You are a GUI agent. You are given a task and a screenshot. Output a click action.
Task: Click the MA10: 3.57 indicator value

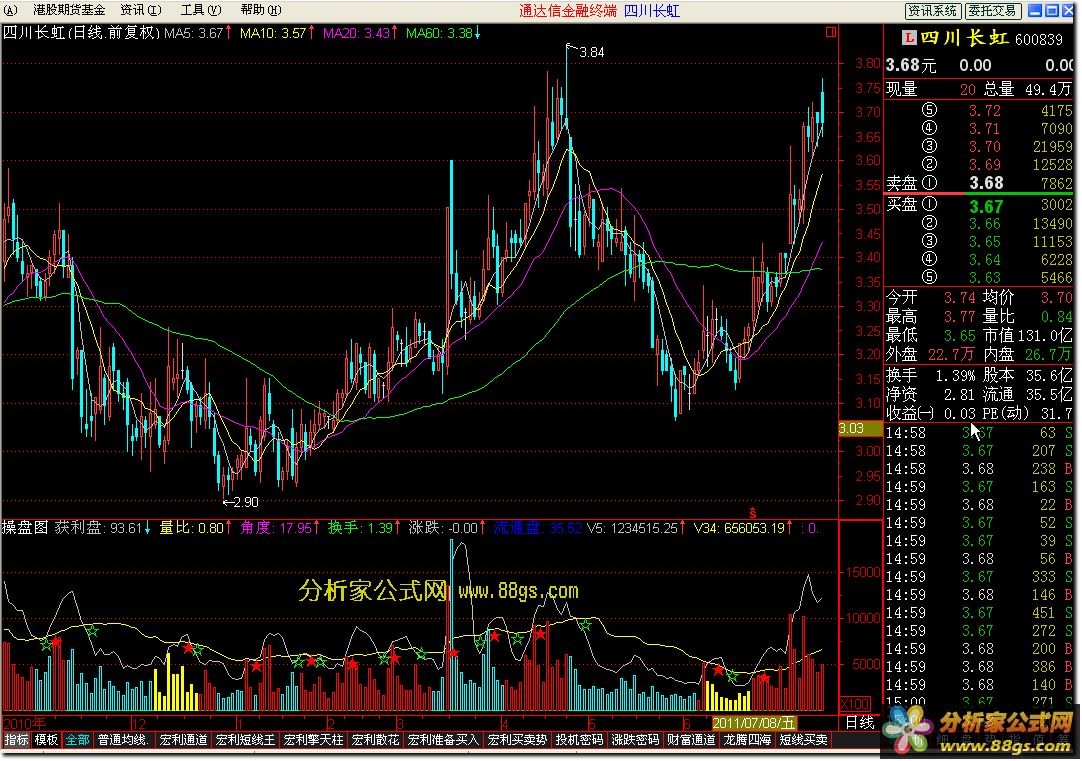[x=277, y=32]
